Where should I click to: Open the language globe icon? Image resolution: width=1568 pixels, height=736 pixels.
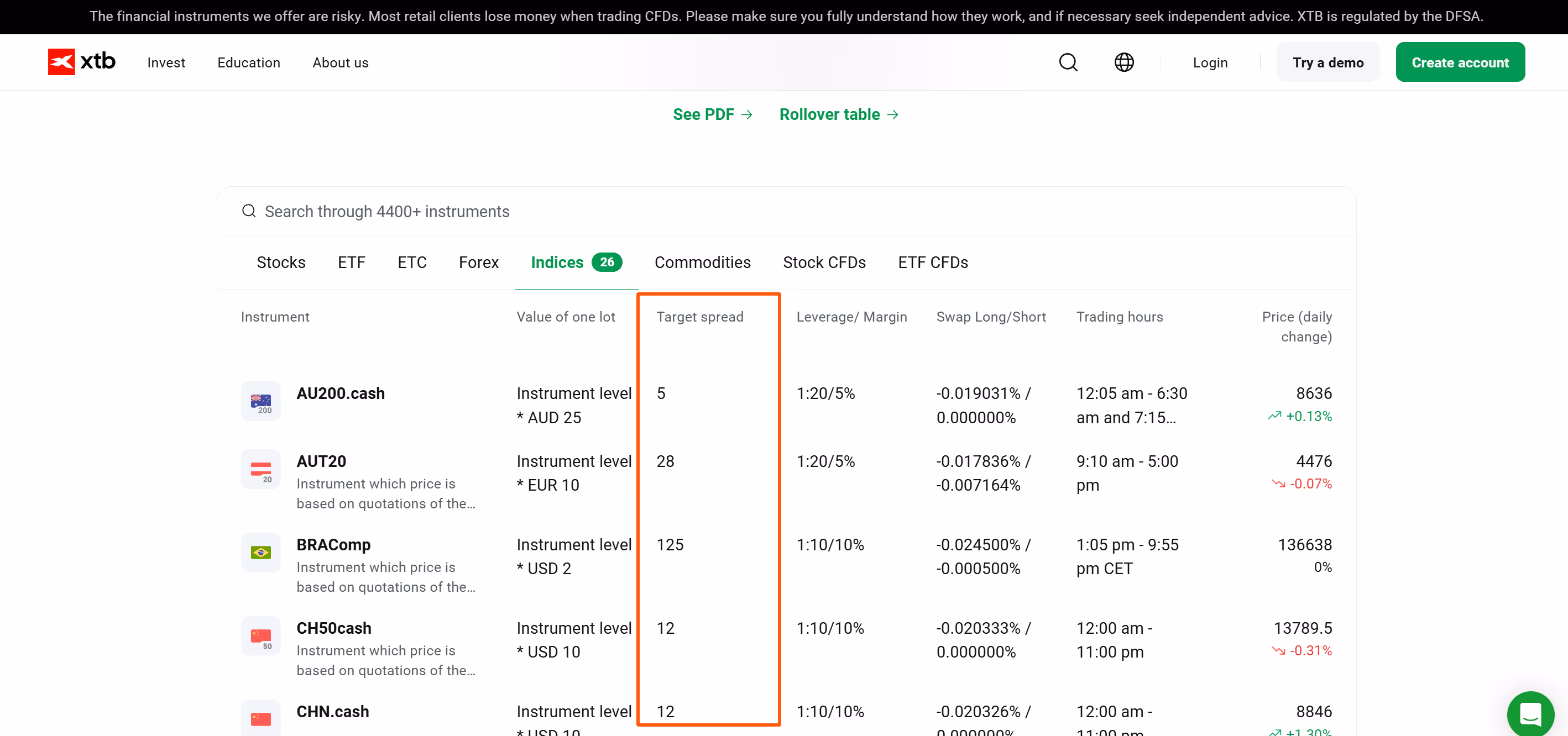(1123, 62)
